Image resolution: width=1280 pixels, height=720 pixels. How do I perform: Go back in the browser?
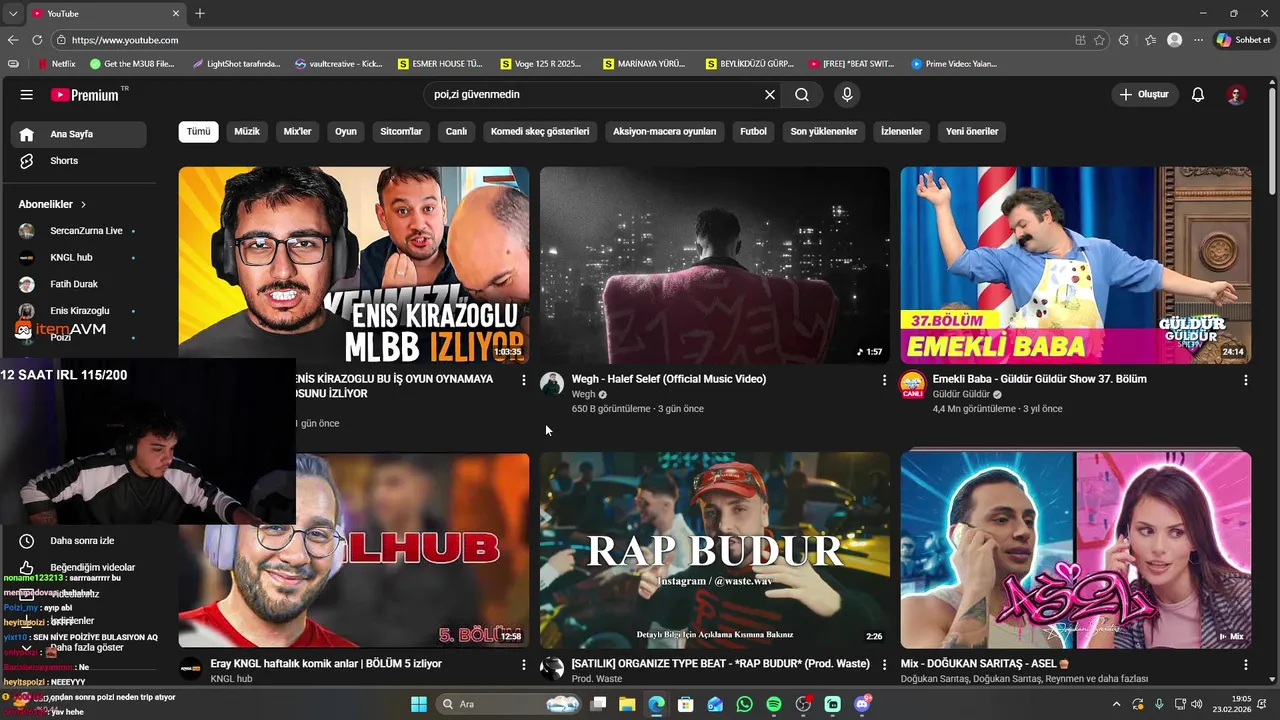[x=13, y=40]
